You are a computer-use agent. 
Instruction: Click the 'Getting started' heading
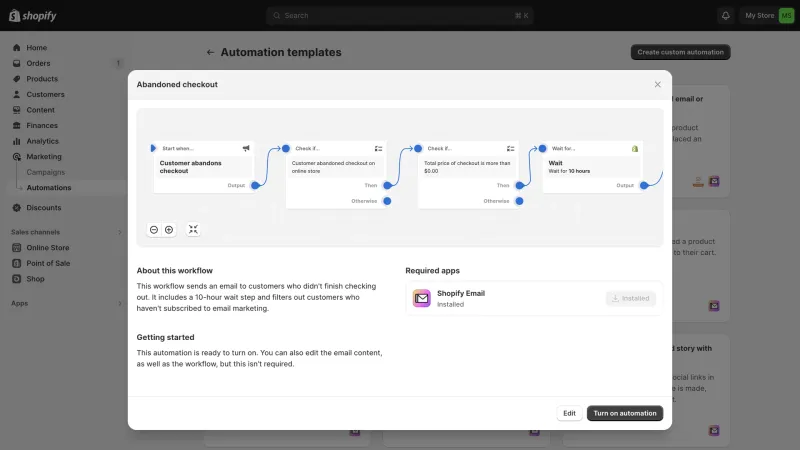click(x=165, y=337)
